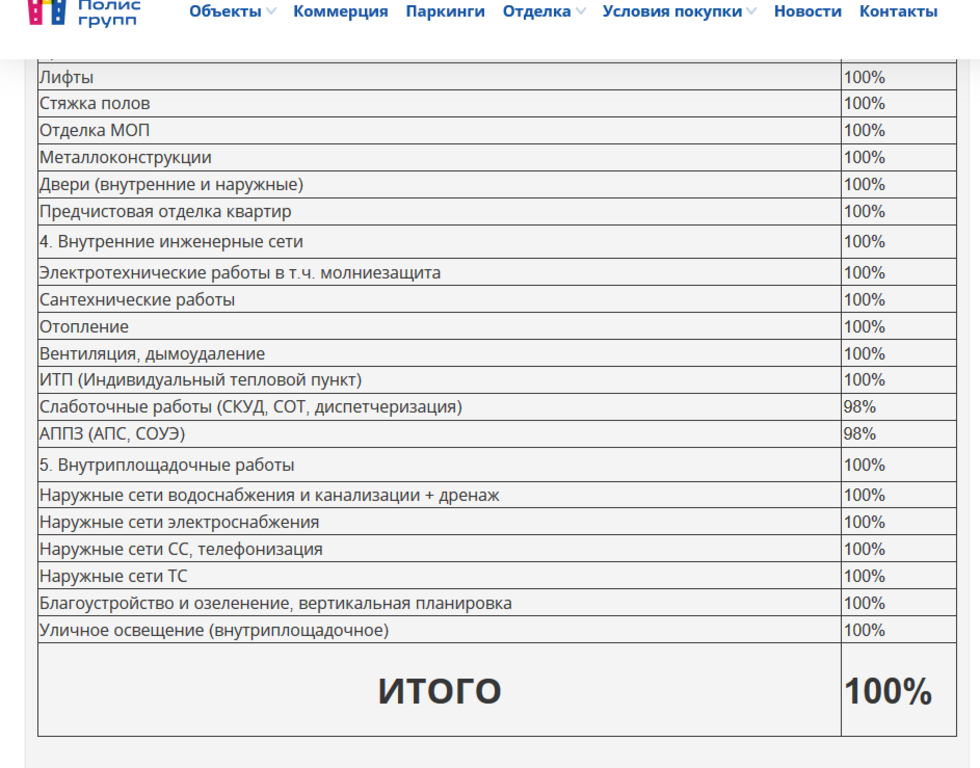
Task: Expand the Объекты dropdown arrow
Action: [271, 11]
